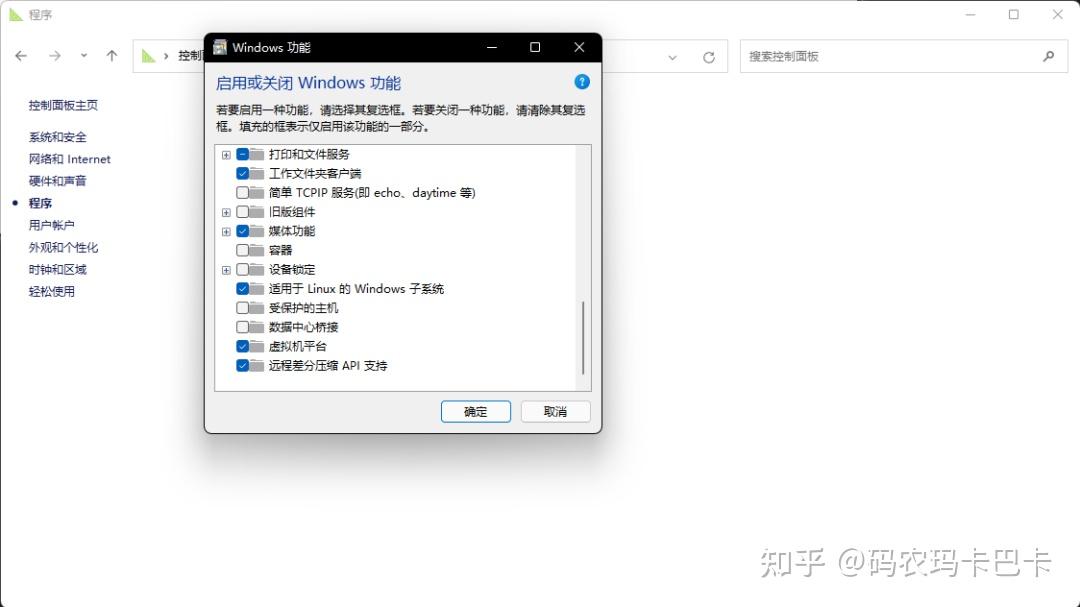Enable 受保护的主机 checkbox
The width and height of the screenshot is (1080, 607).
point(242,308)
